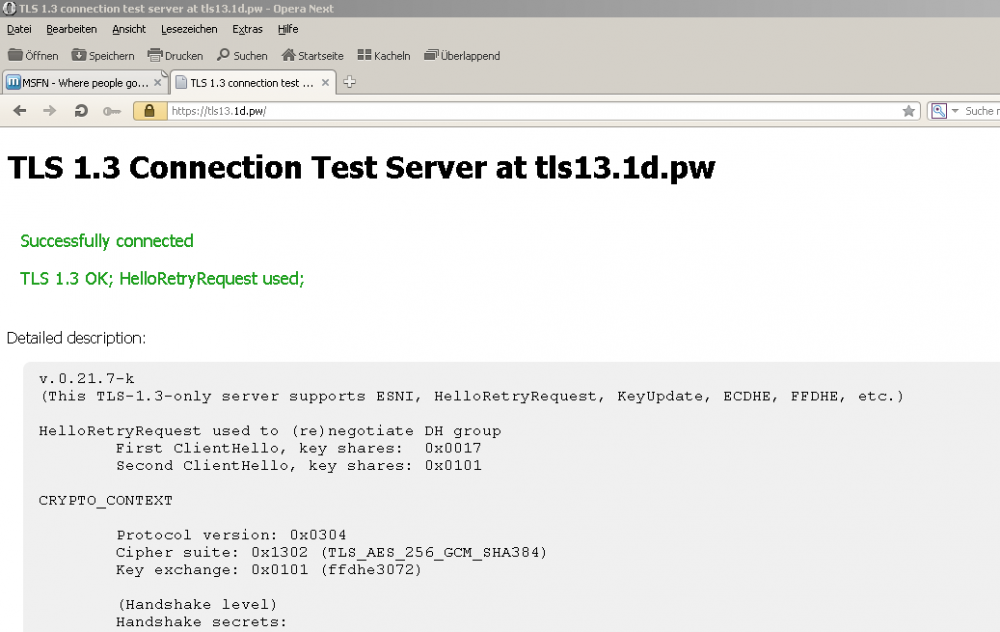Go back to previous page
The image size is (1000, 632).
coord(19,111)
